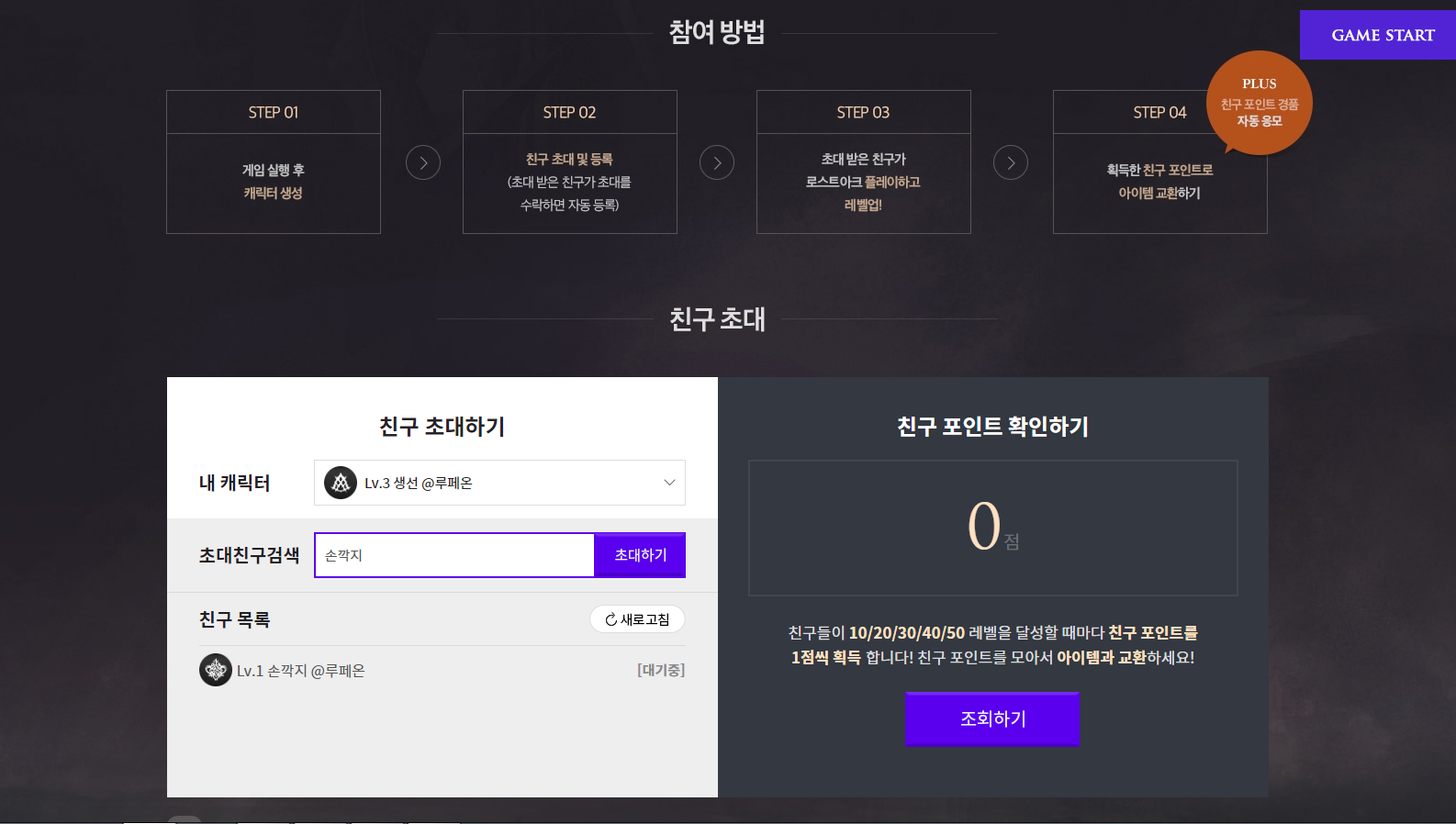Click the friend points 0점 display box
Screen dimensions: 1456x824
992,528
